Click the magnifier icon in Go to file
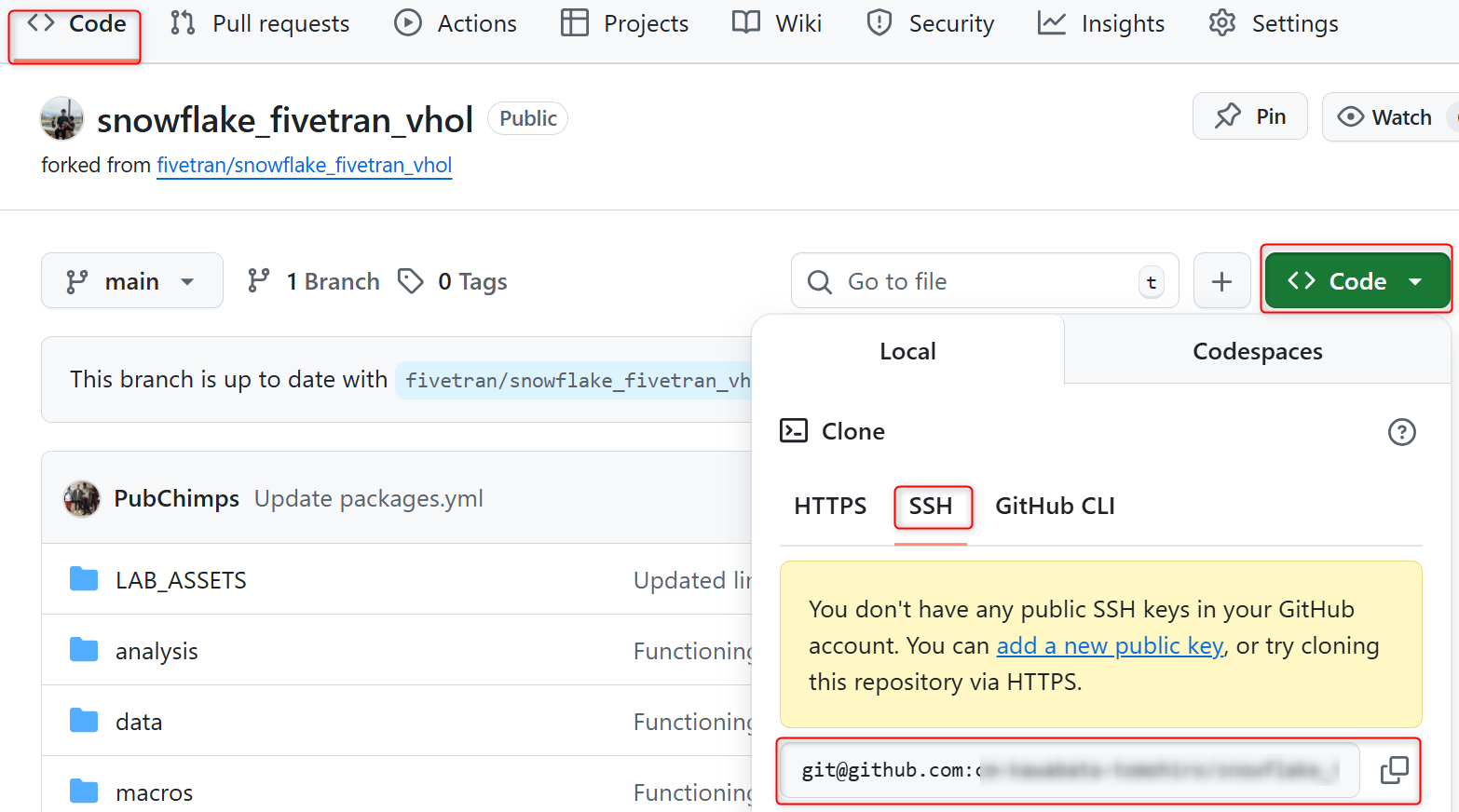 click(820, 281)
